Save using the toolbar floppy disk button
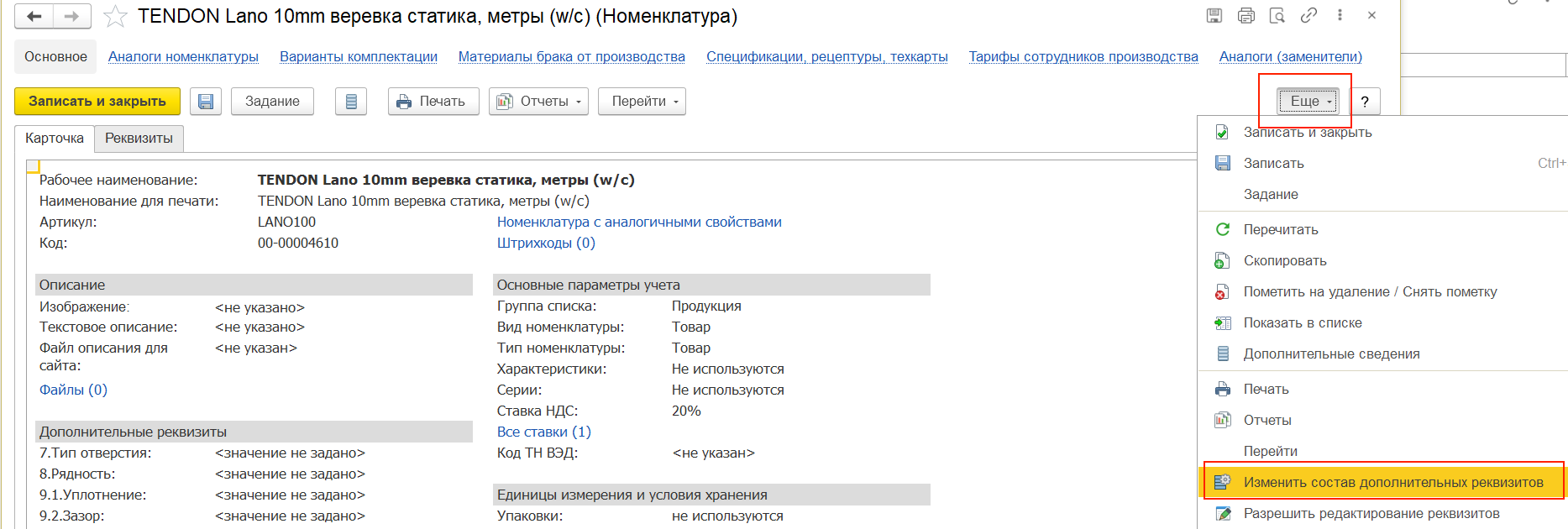Screen dimensions: 1568x529 point(206,102)
